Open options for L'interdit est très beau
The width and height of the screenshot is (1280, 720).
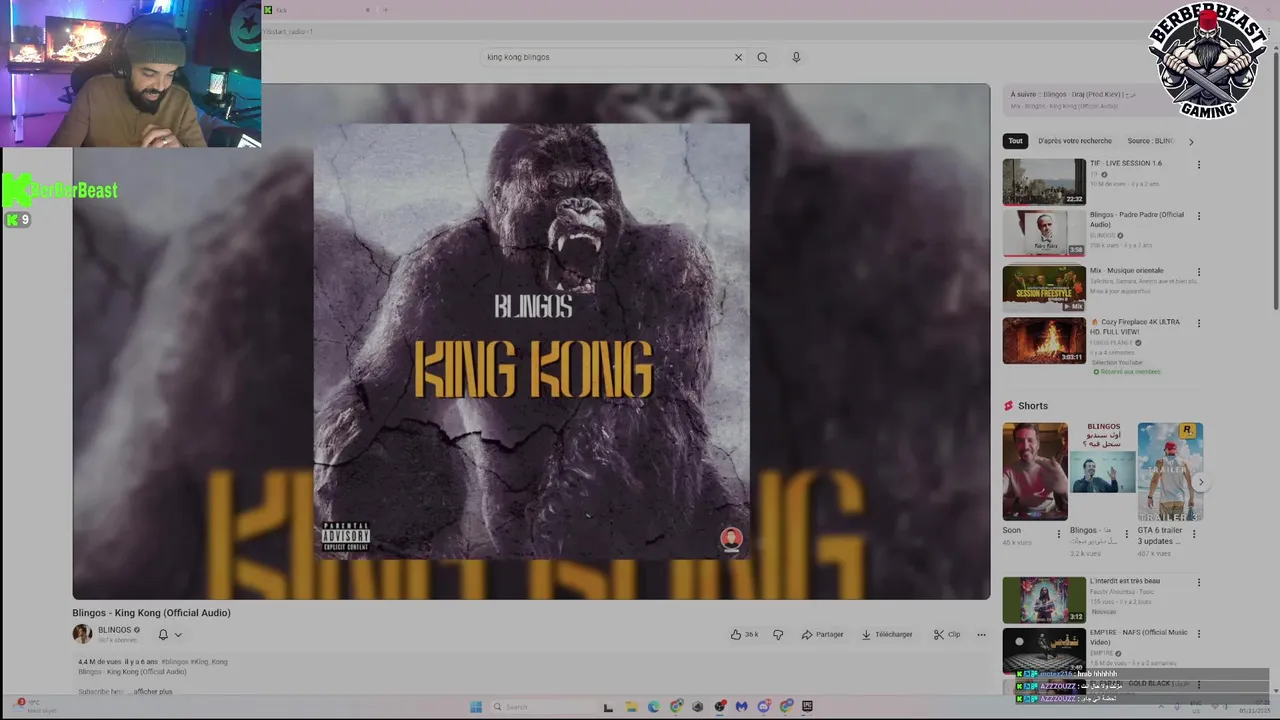tap(1198, 582)
